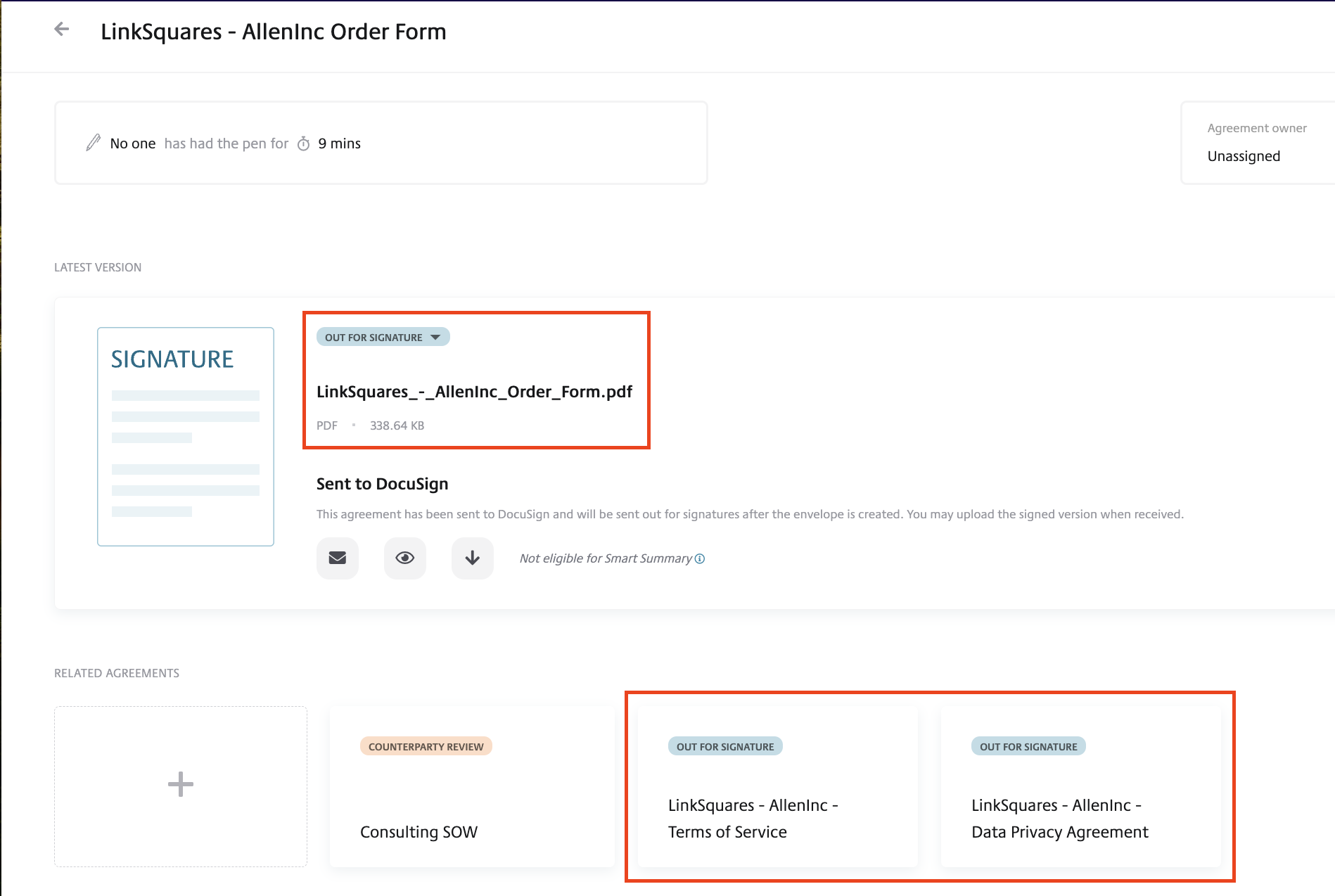
Task: Open the Terms of Service related agreement
Action: 778,786
